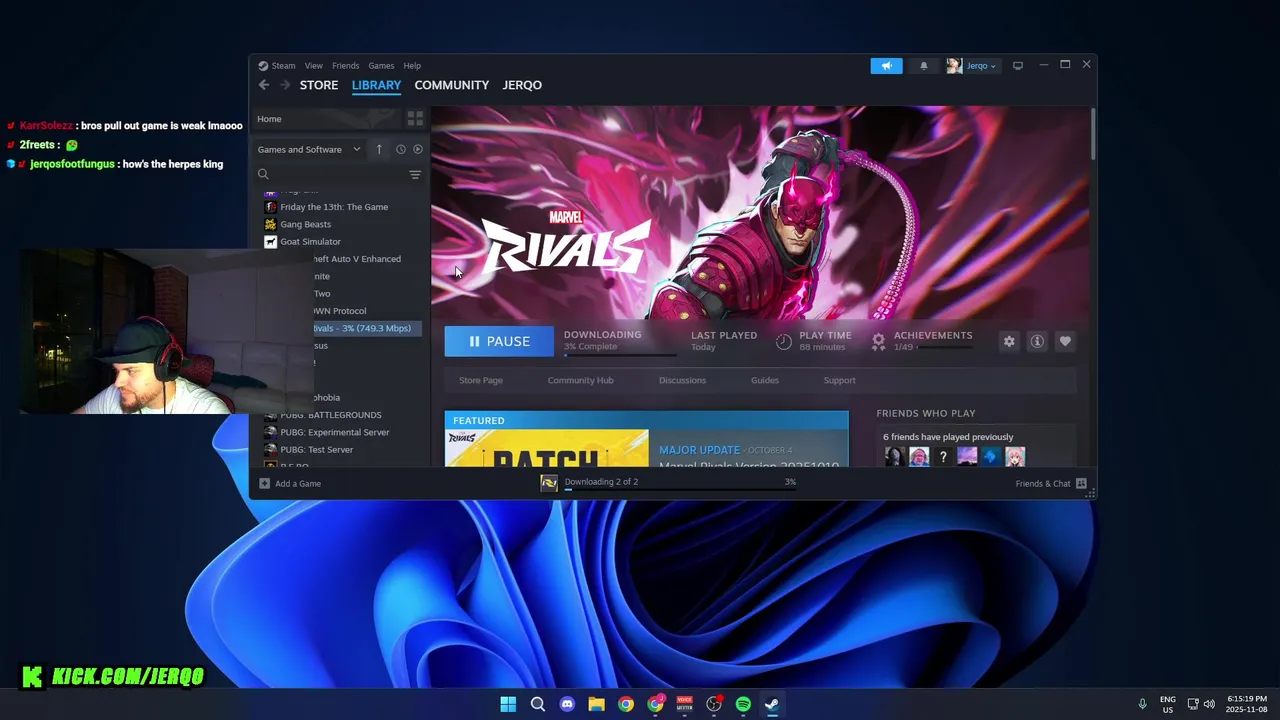Open the STORE tab
The height and width of the screenshot is (720, 1280).
tap(319, 85)
